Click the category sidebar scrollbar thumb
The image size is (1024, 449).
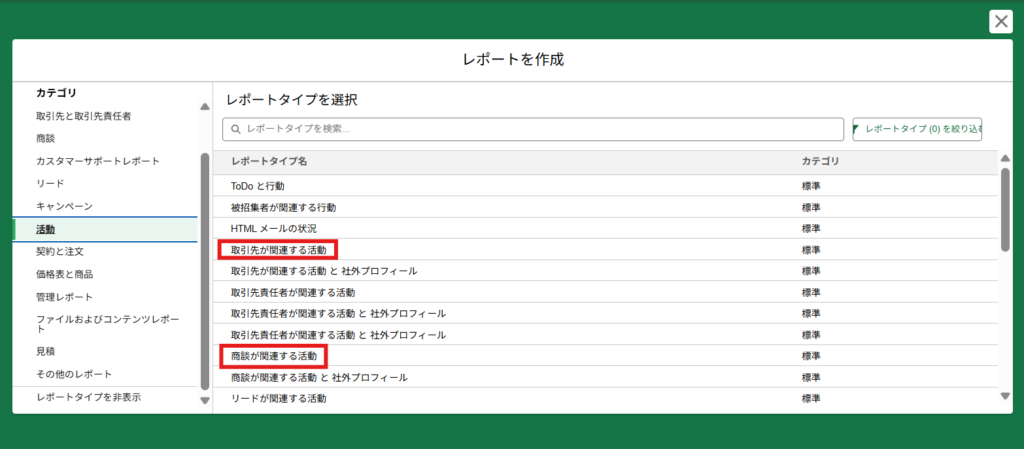[x=205, y=271]
